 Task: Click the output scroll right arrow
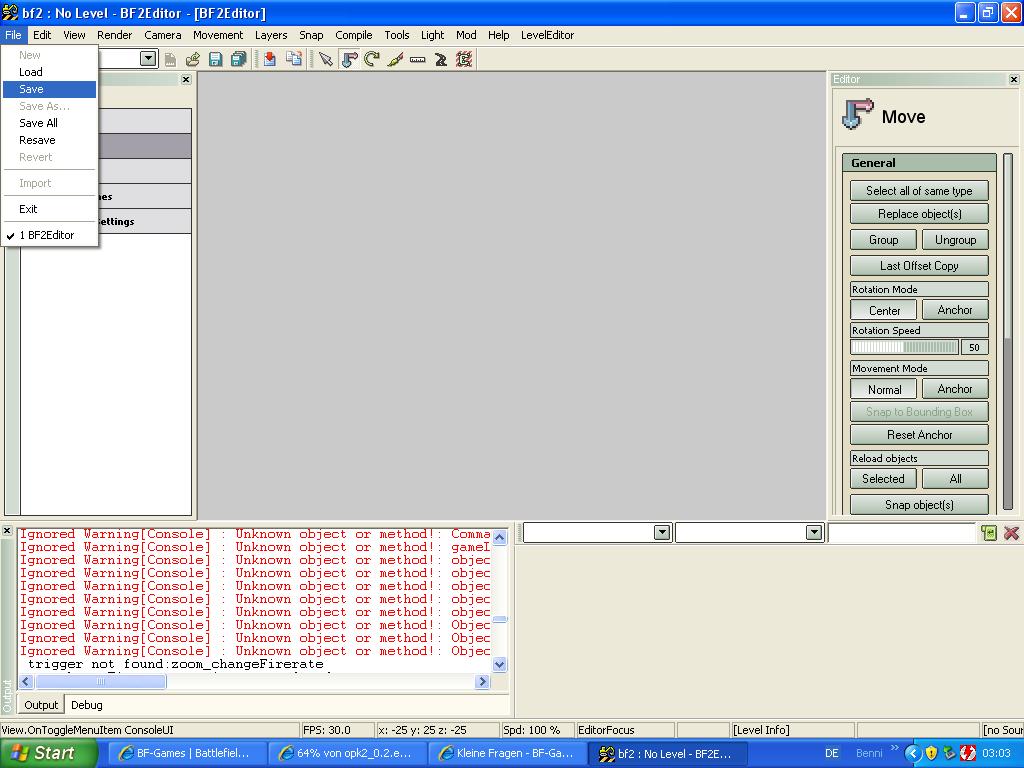click(x=483, y=682)
